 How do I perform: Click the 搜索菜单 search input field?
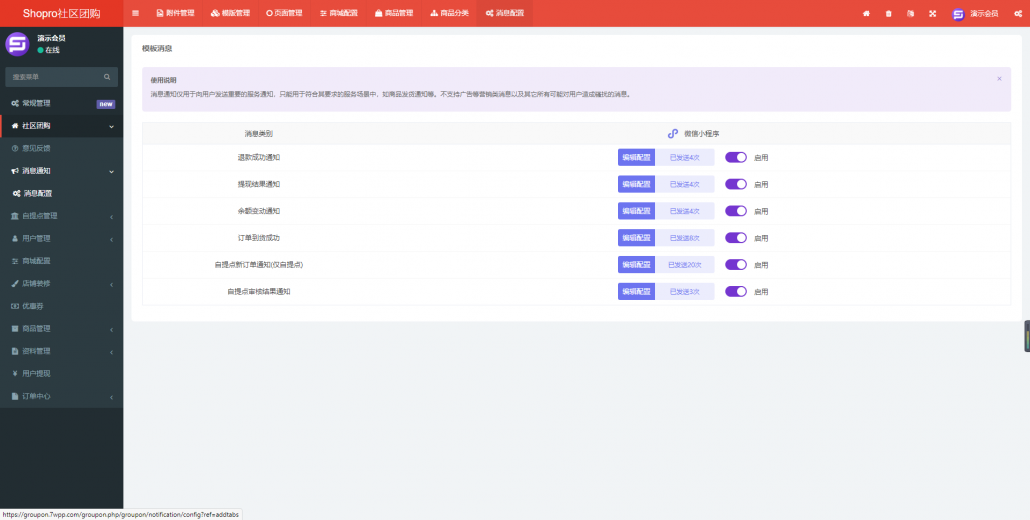point(52,77)
